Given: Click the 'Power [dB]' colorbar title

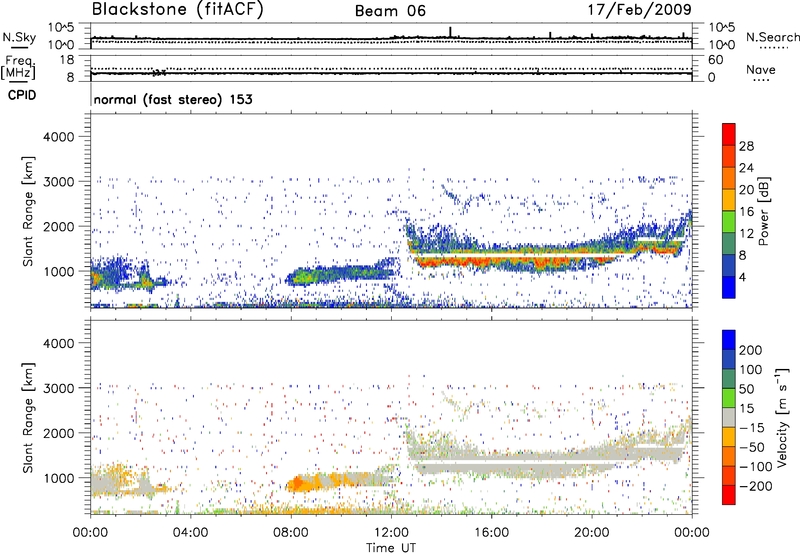Looking at the screenshot, I should pyautogui.click(x=763, y=211).
